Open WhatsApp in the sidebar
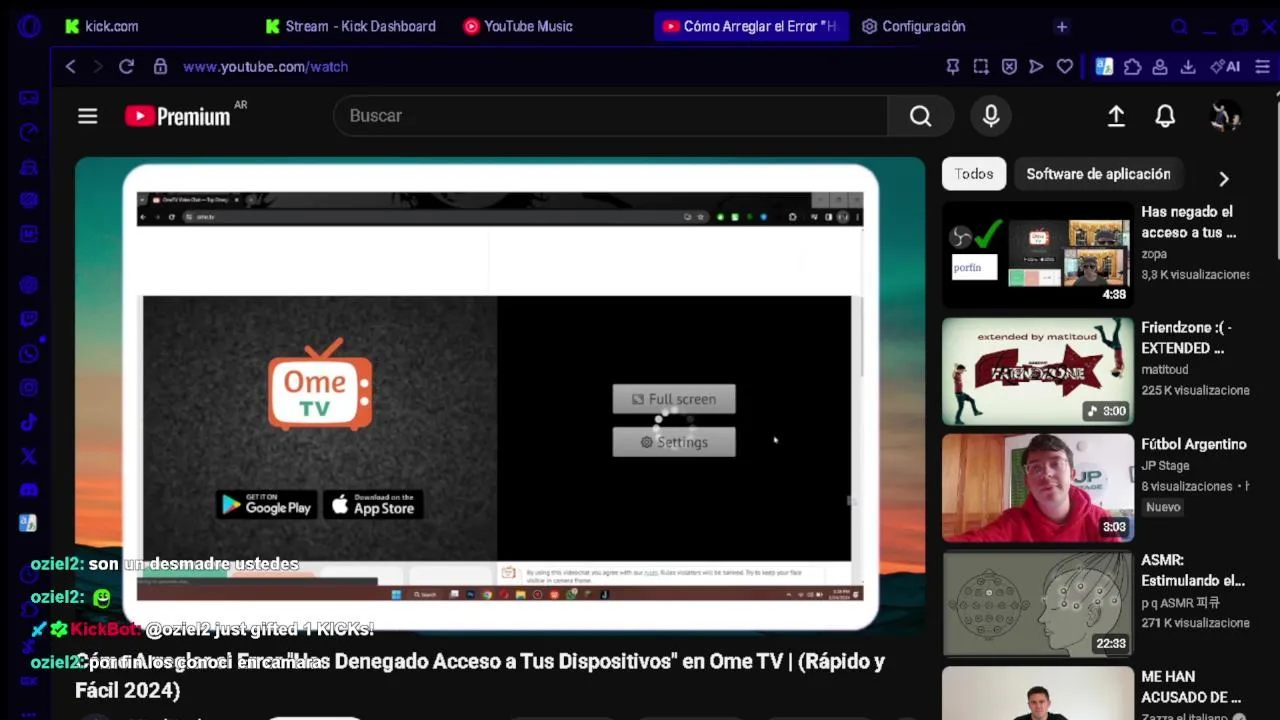The image size is (1280, 720). [x=29, y=353]
